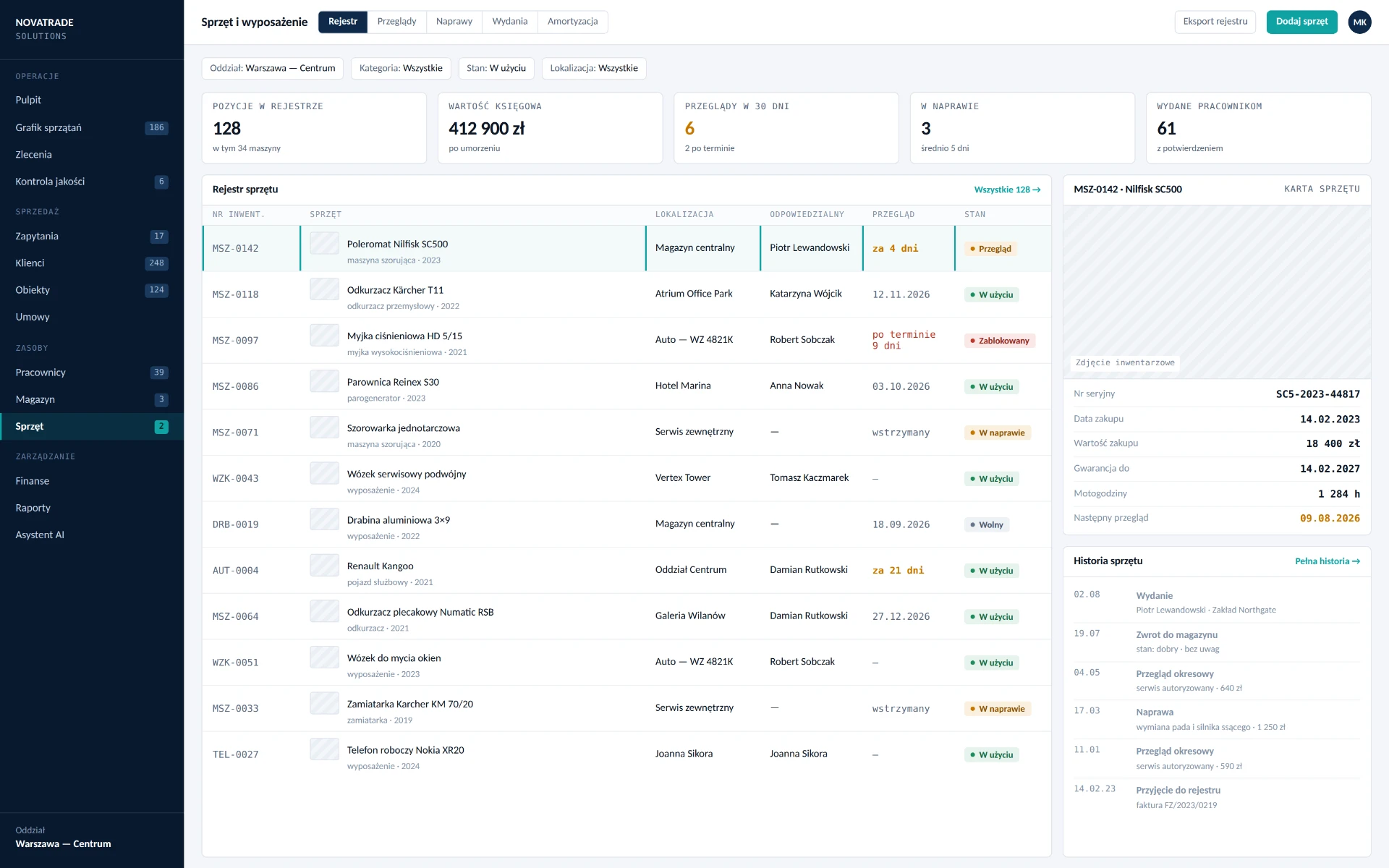Click the Zablokowany status badge
The width and height of the screenshot is (1389, 868).
click(1000, 341)
